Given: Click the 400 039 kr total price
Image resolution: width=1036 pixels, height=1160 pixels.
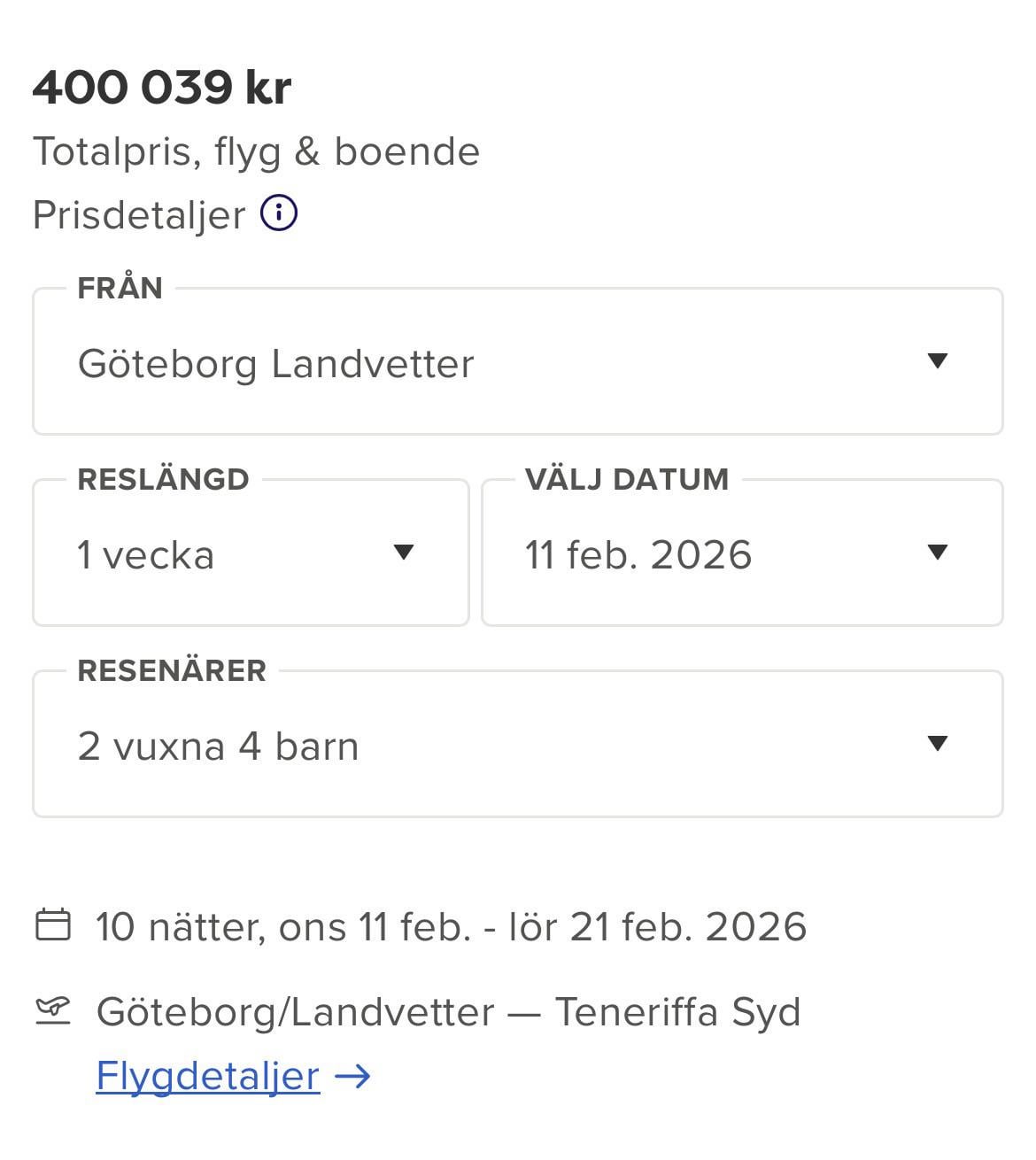Looking at the screenshot, I should click(x=162, y=87).
